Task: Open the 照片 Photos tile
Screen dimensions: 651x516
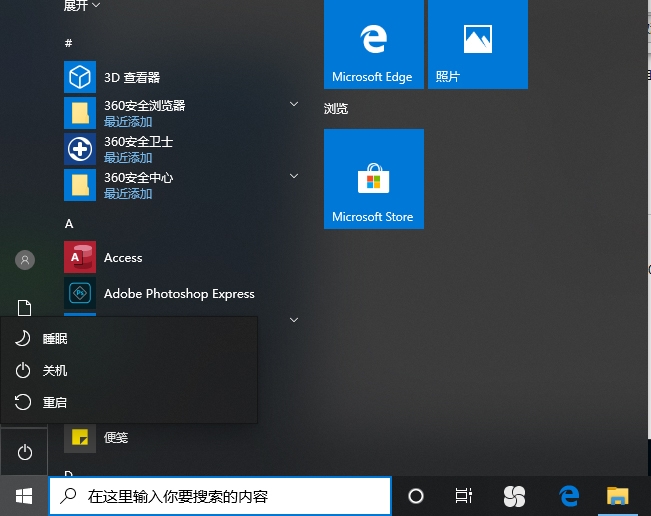Action: [x=478, y=44]
